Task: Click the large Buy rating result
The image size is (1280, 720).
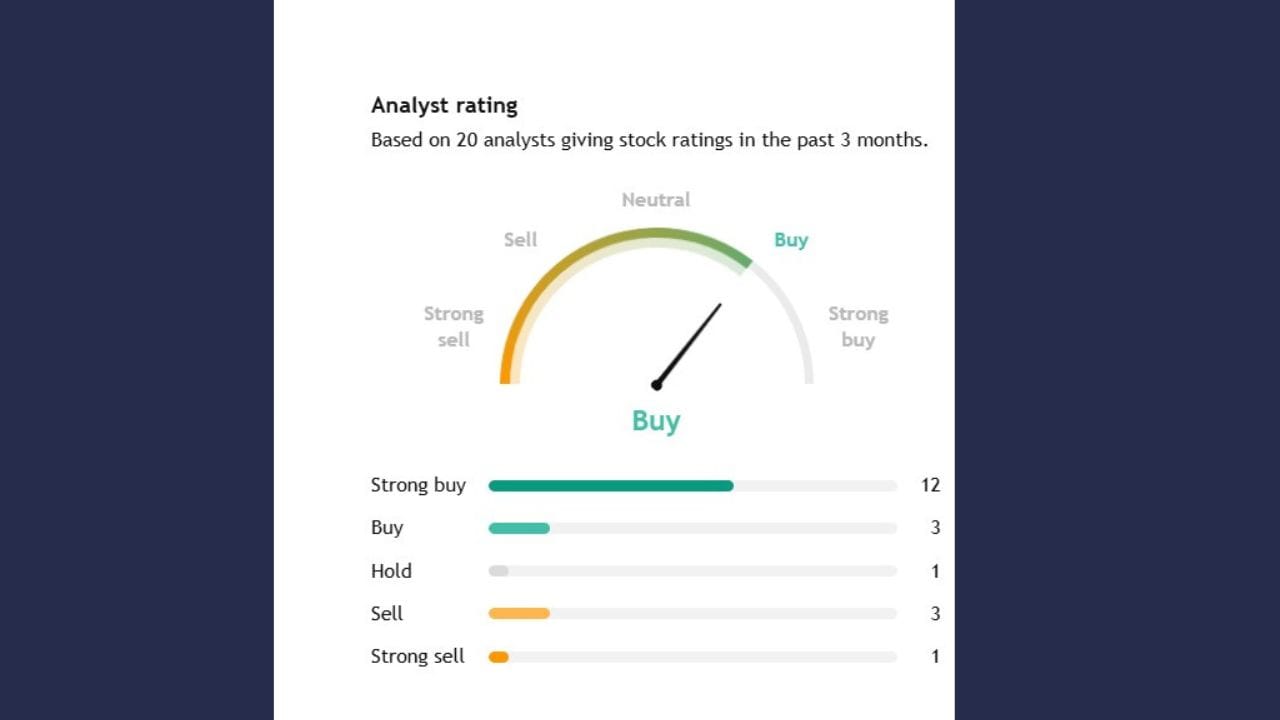Action: click(x=656, y=421)
